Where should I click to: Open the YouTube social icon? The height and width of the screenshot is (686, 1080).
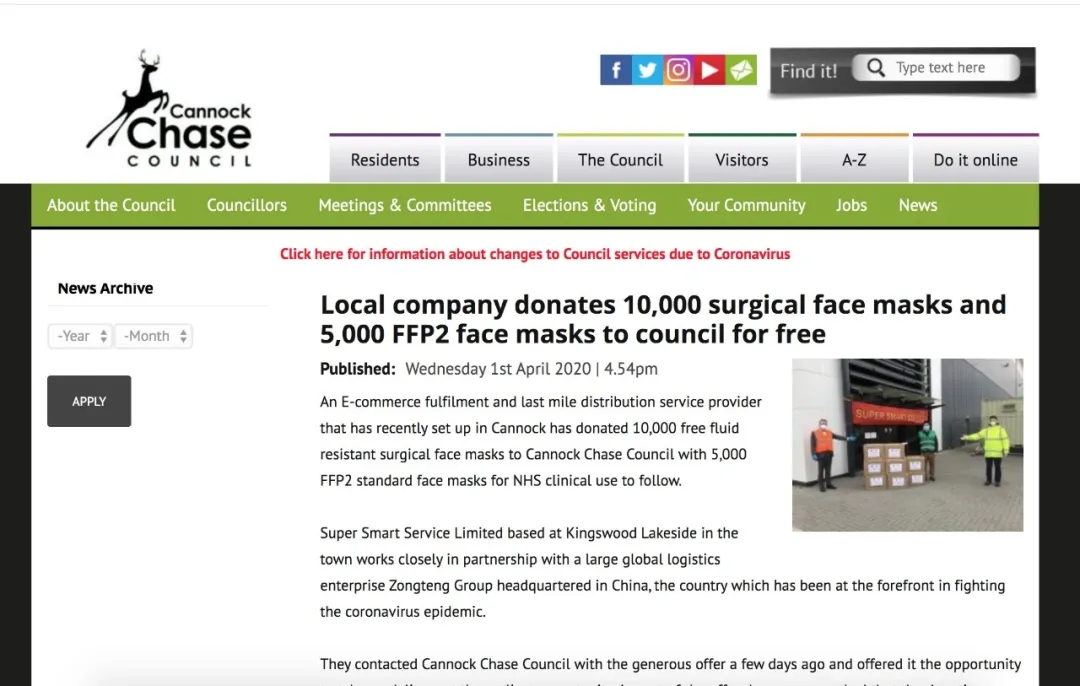coord(709,70)
